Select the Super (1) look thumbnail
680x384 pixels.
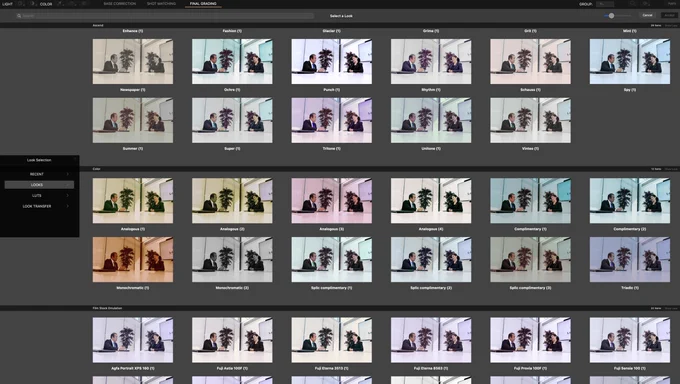(x=232, y=120)
